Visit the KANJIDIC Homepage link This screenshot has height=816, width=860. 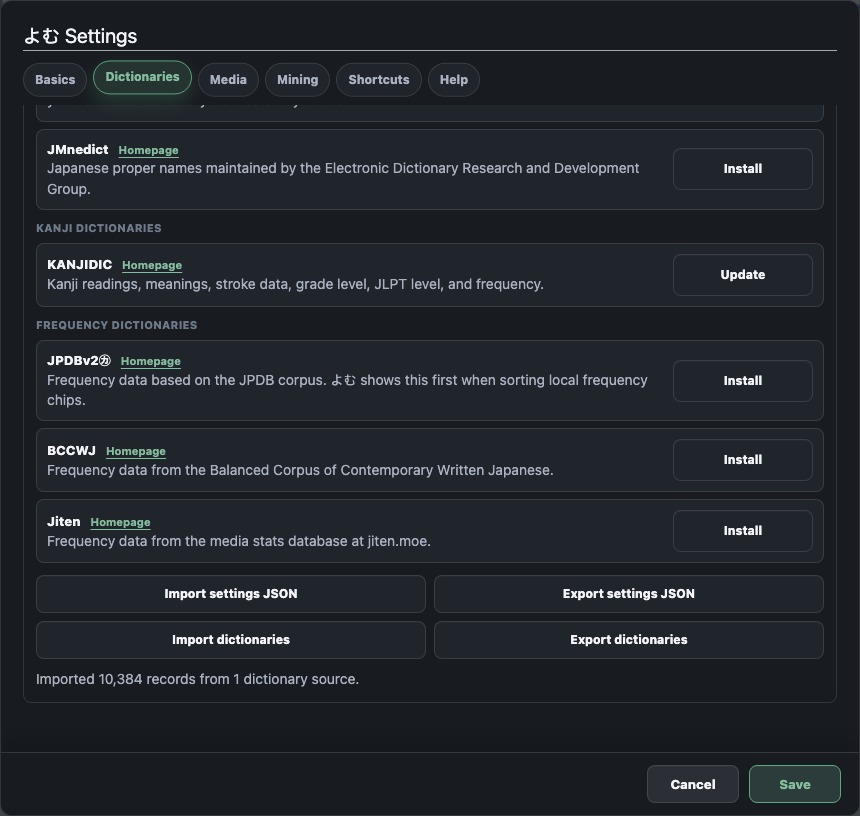point(152,265)
